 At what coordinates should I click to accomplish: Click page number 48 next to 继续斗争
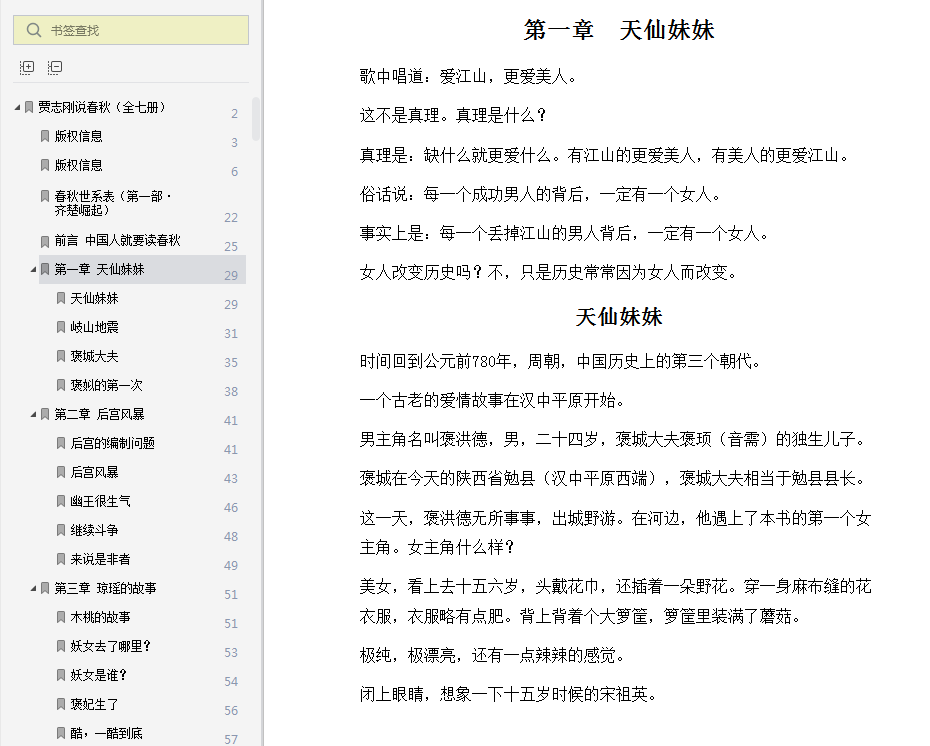(231, 537)
